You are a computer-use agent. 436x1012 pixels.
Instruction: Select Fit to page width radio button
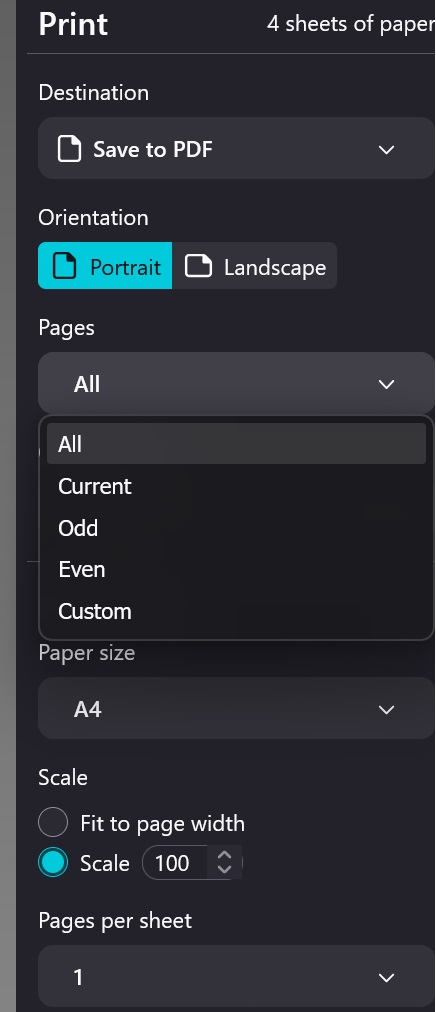53,822
